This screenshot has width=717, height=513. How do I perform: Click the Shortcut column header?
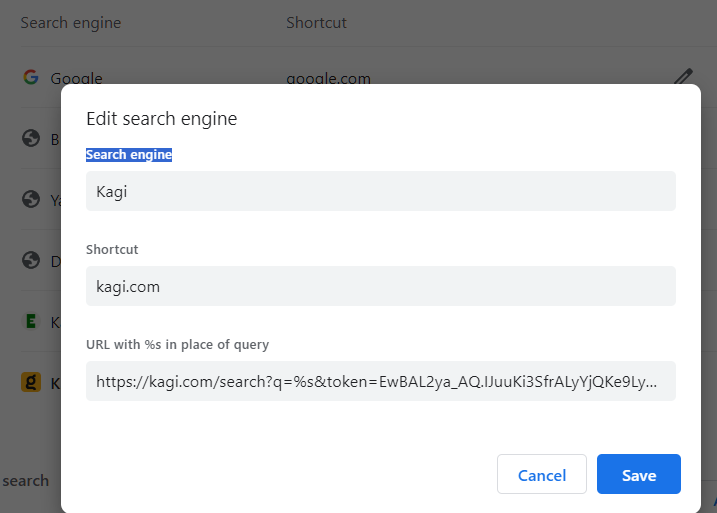(x=316, y=22)
